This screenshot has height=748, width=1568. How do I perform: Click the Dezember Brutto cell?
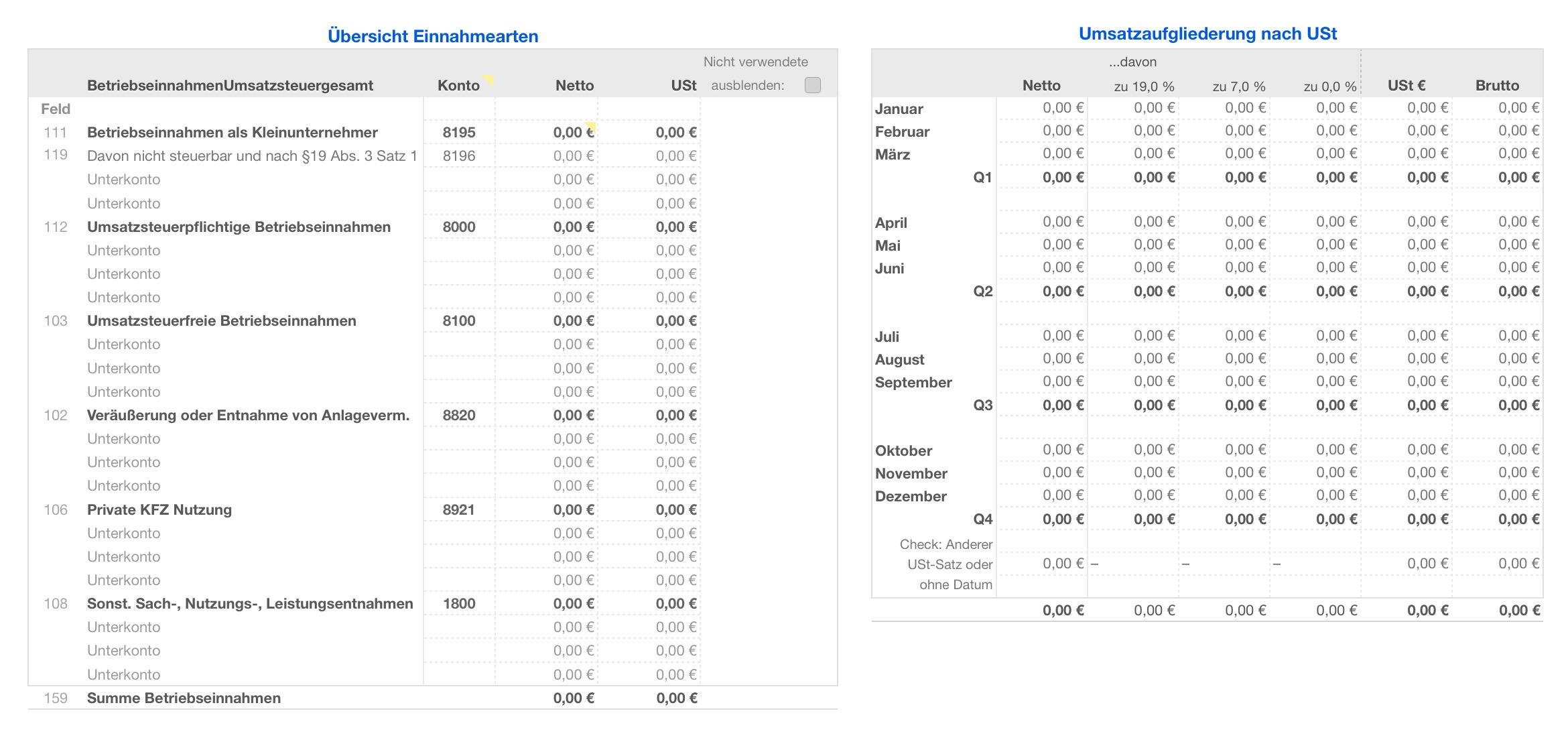coord(1518,495)
